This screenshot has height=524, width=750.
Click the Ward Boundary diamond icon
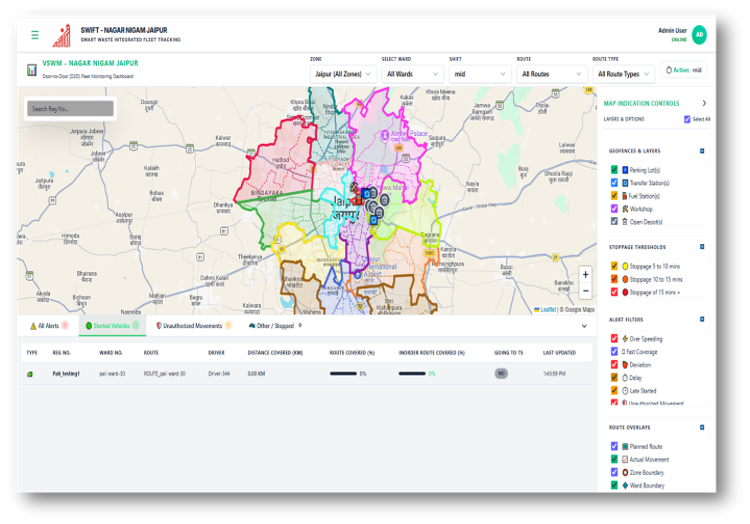(x=625, y=485)
